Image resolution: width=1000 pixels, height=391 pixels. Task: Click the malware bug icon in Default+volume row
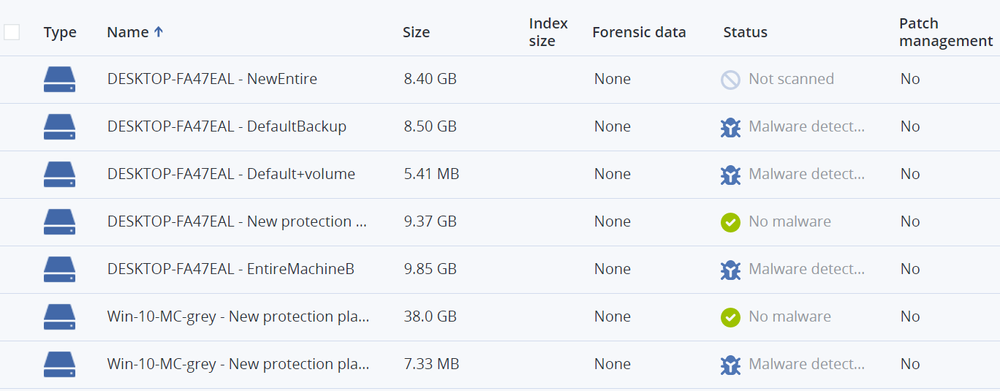point(730,174)
